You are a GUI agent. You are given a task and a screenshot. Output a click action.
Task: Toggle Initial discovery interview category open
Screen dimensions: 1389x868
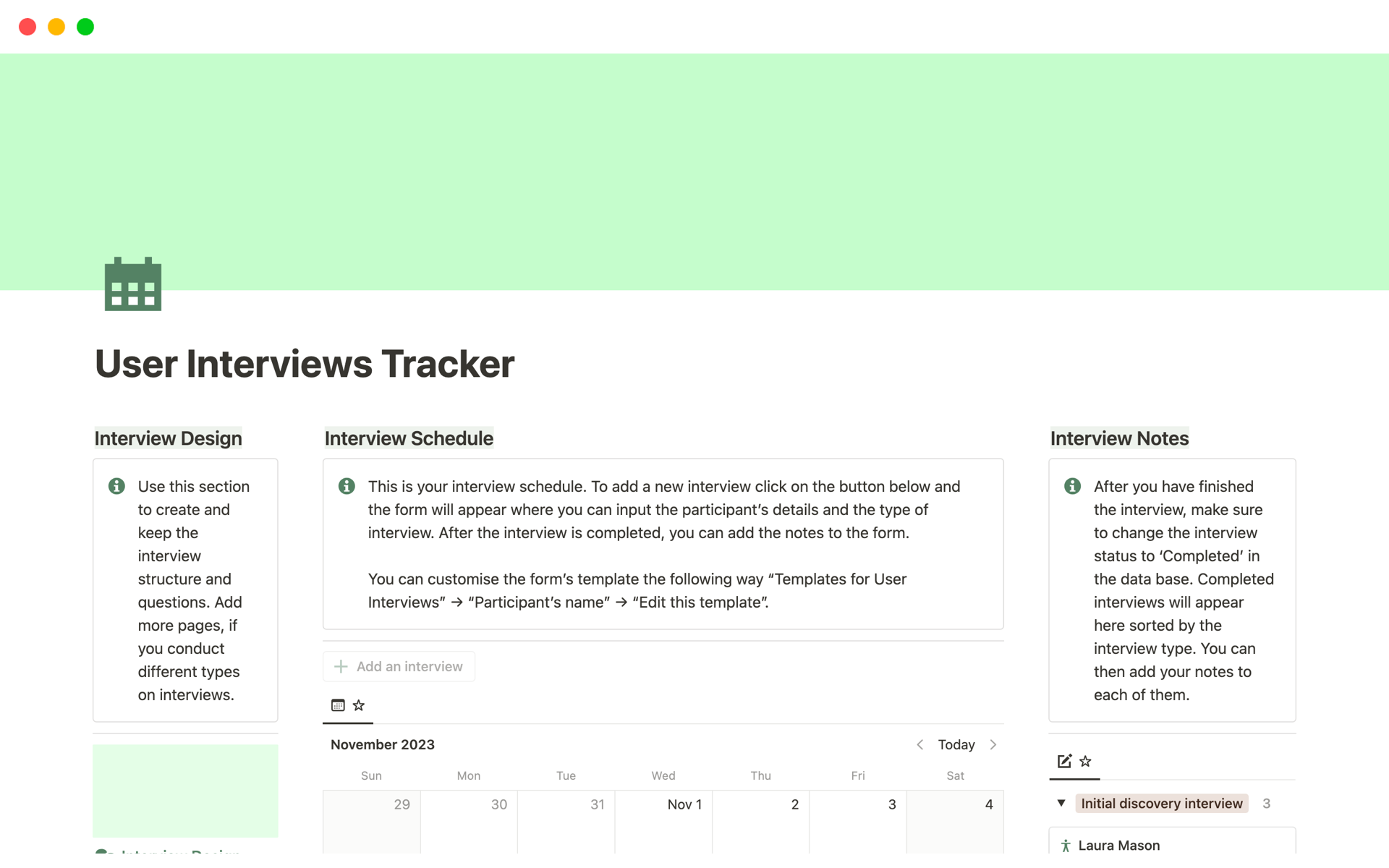click(x=1062, y=803)
